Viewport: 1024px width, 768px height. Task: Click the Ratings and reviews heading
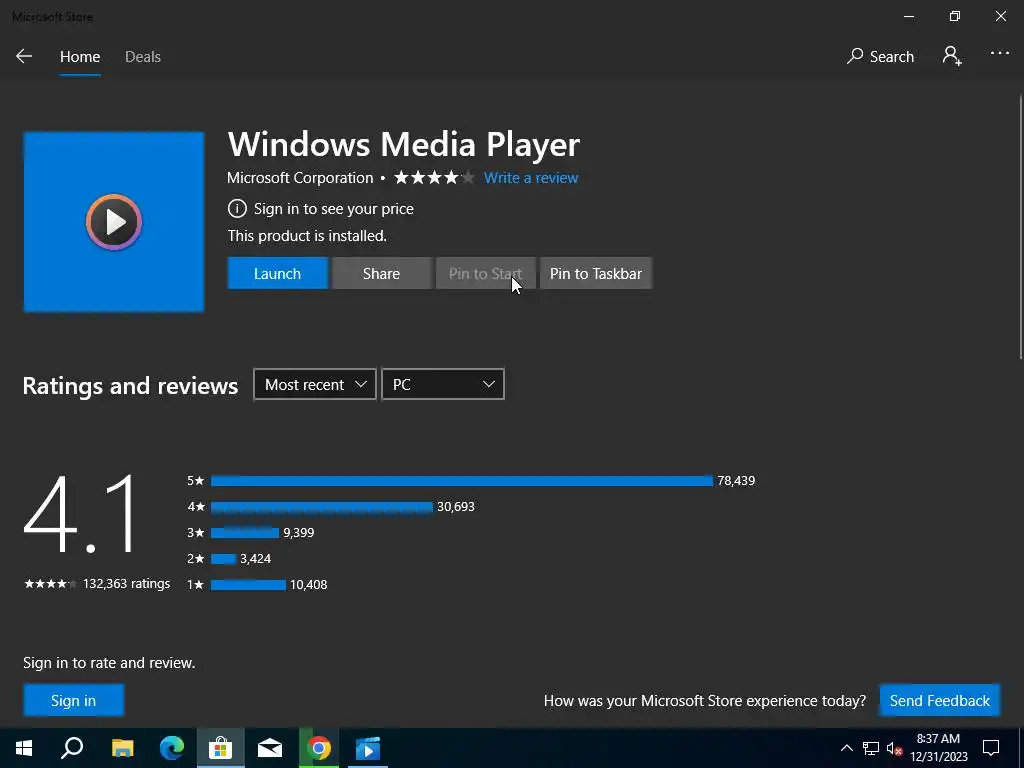(x=131, y=386)
